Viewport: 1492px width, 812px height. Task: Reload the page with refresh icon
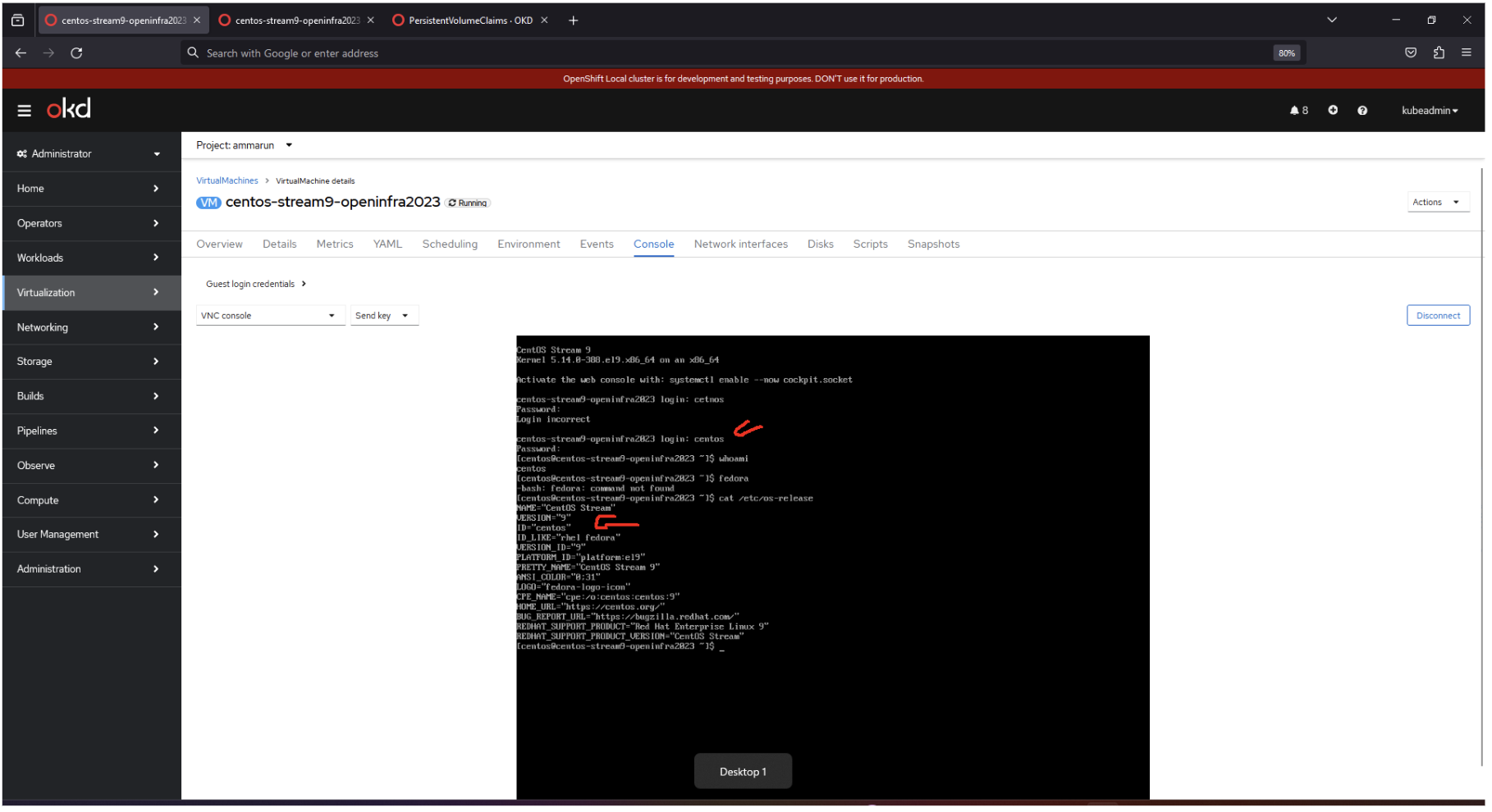[77, 53]
